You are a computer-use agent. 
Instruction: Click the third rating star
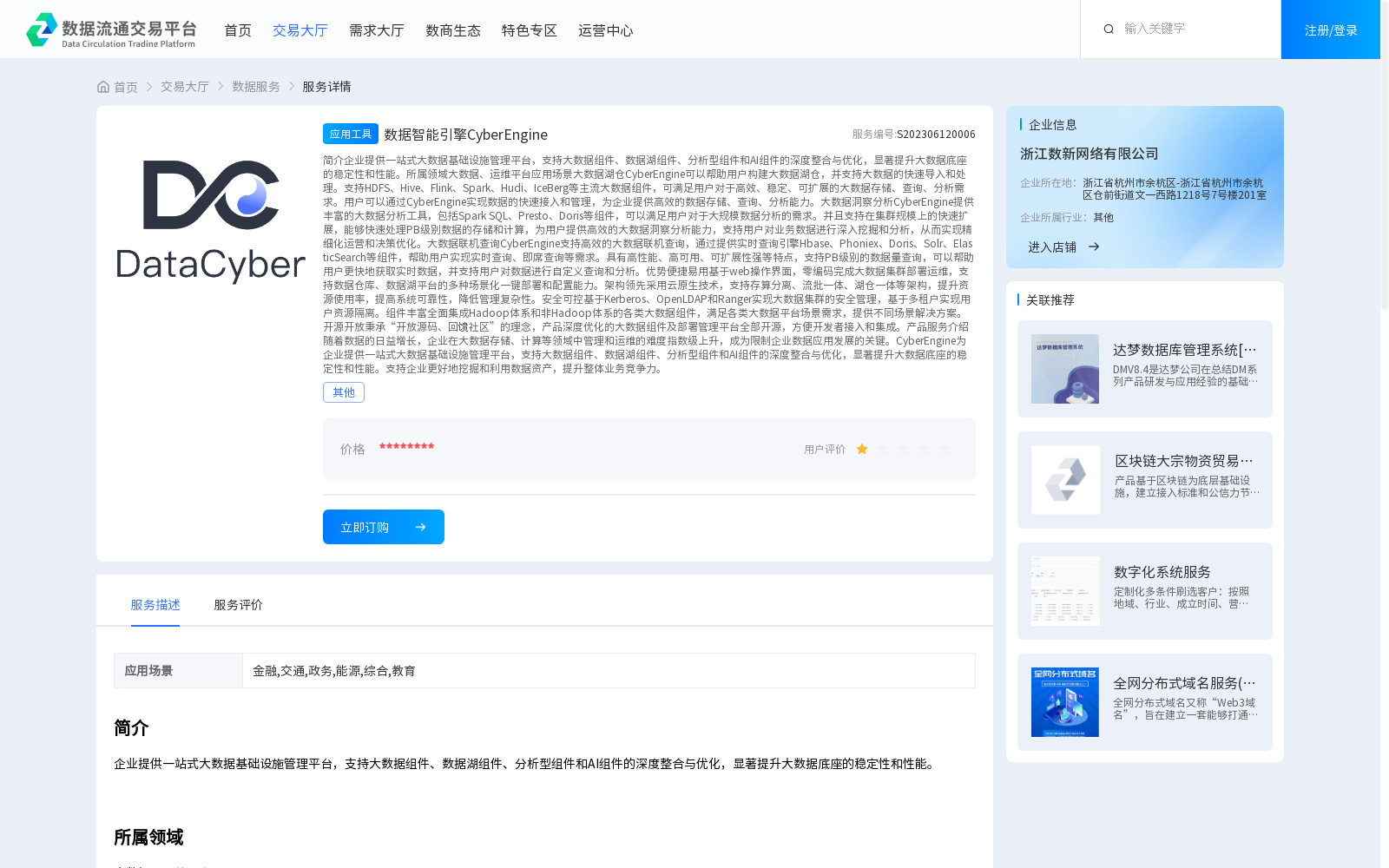904,449
